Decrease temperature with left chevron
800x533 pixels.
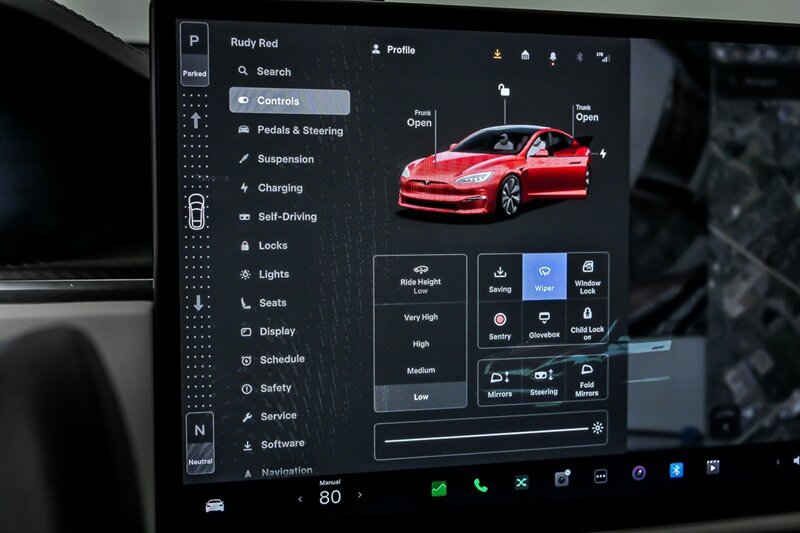point(300,499)
